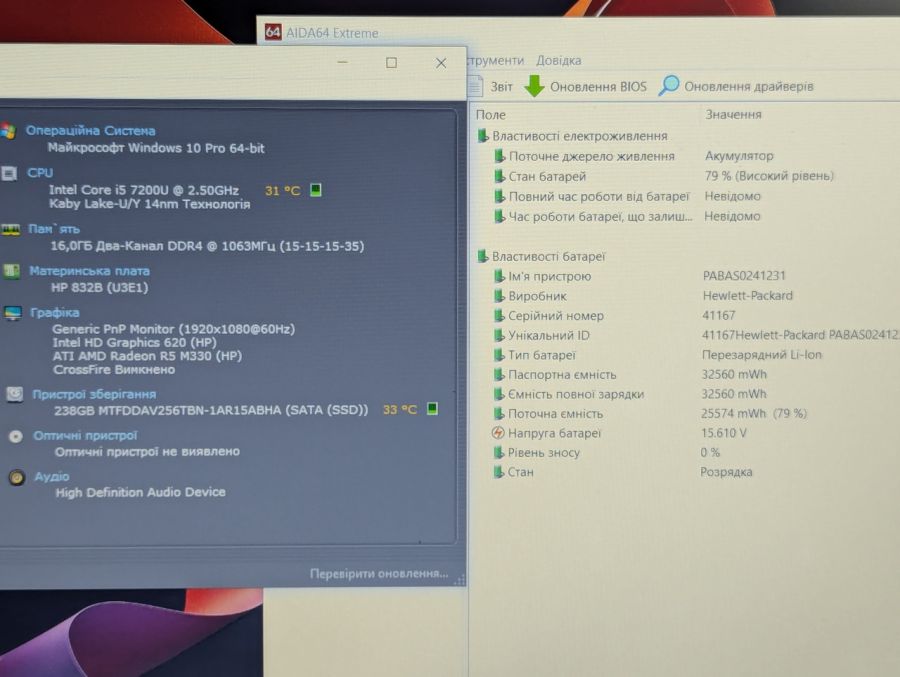The width and height of the screenshot is (900, 677).
Task: Click the lightning icon next to Напруга батареї
Action: click(x=498, y=433)
